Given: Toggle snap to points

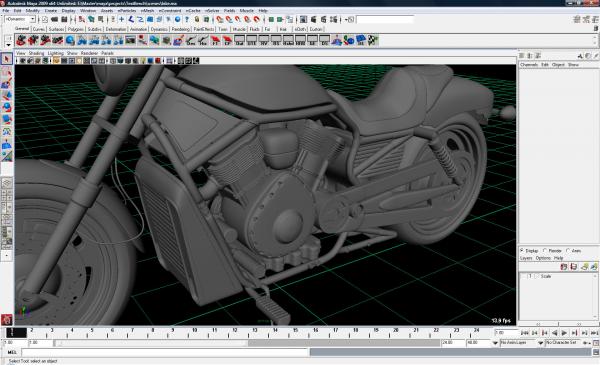Looking at the screenshot, I should tap(238, 19).
